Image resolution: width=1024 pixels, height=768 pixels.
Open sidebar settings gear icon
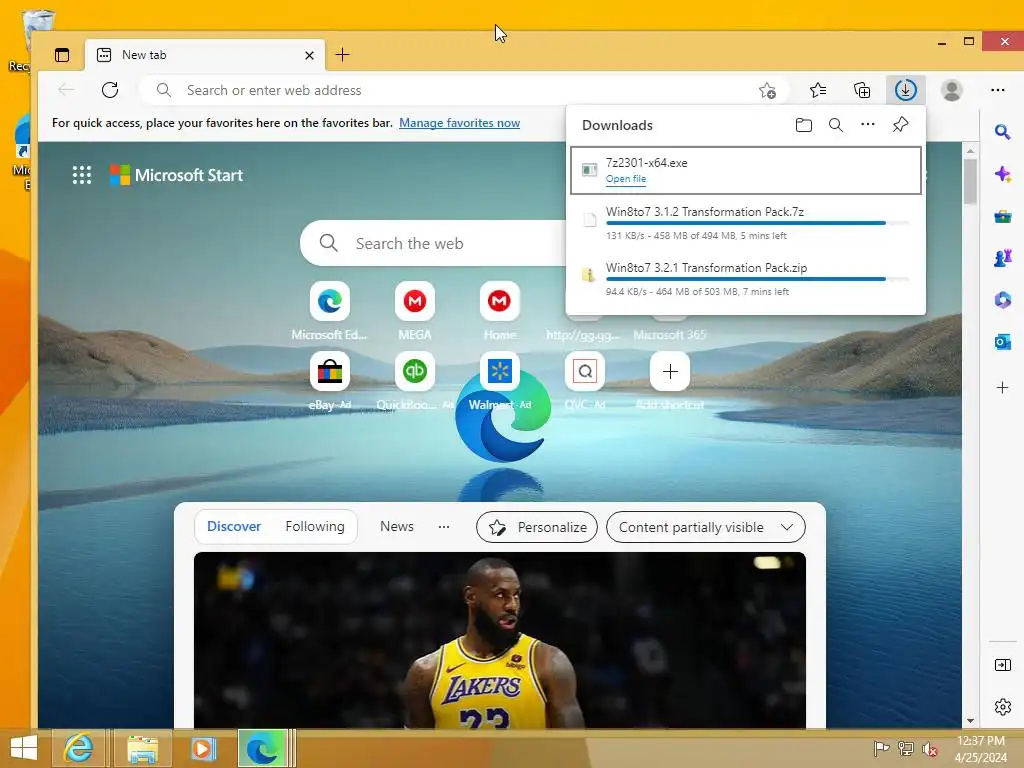pos(1002,707)
